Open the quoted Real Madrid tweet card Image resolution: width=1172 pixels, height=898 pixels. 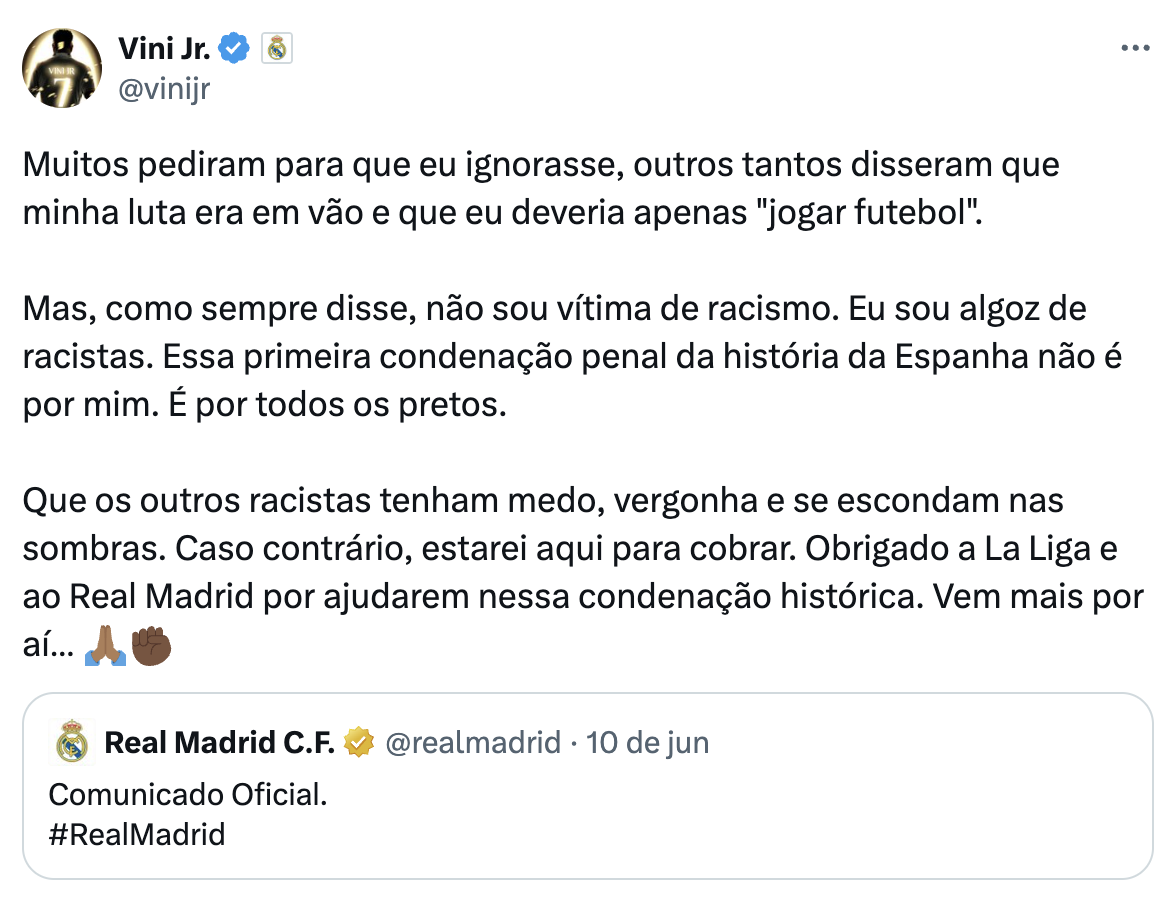click(587, 786)
